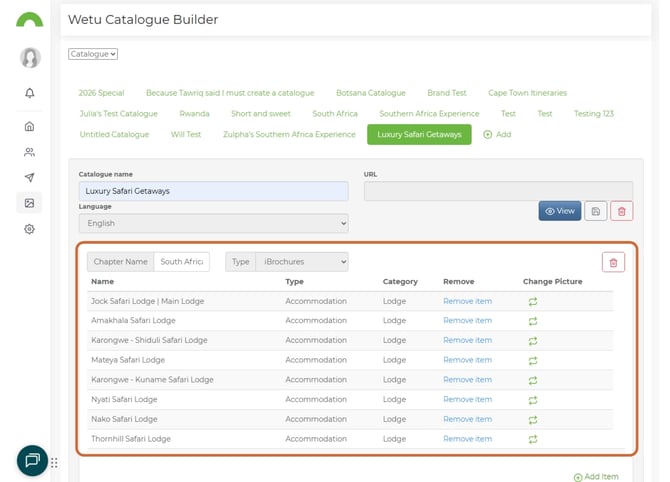Delete the South Africa chapter with trash icon

(x=613, y=262)
